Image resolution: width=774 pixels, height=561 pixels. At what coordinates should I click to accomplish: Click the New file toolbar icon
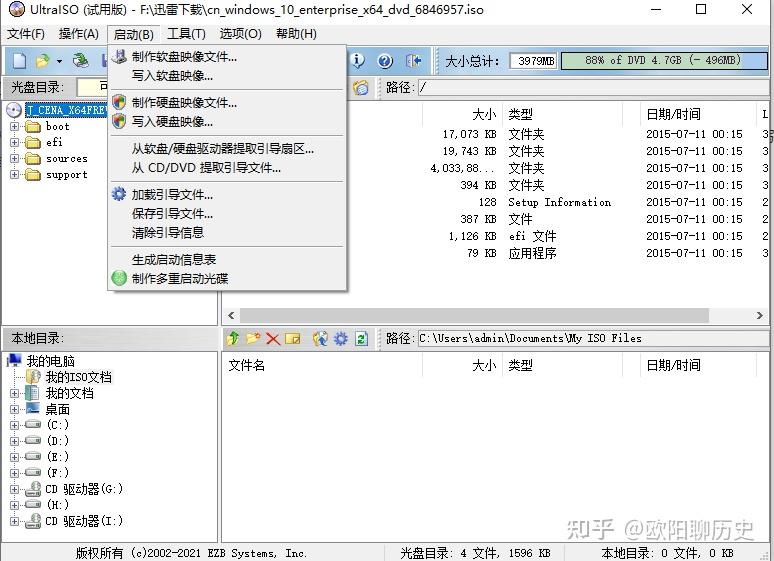click(x=19, y=61)
